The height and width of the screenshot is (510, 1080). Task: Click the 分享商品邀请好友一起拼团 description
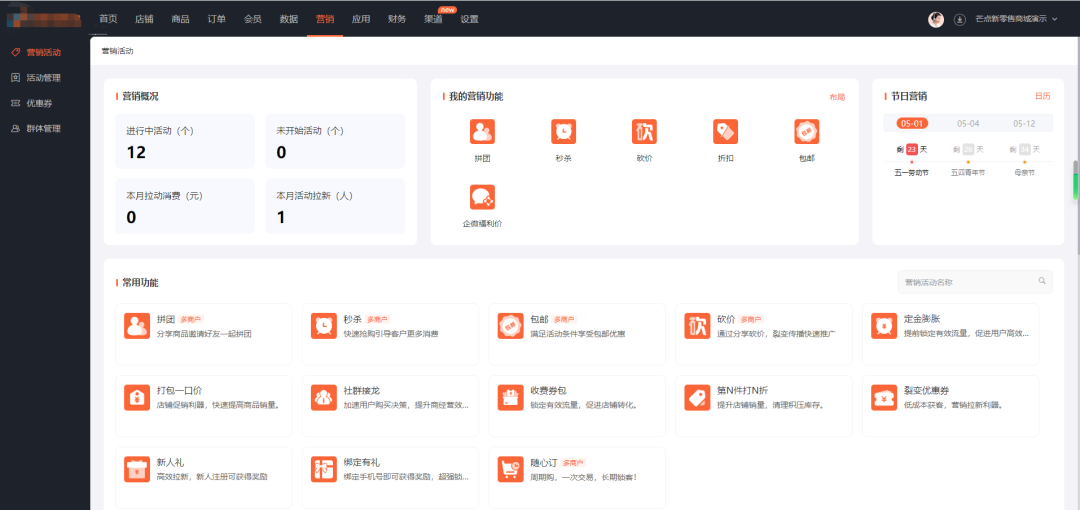coord(204,334)
